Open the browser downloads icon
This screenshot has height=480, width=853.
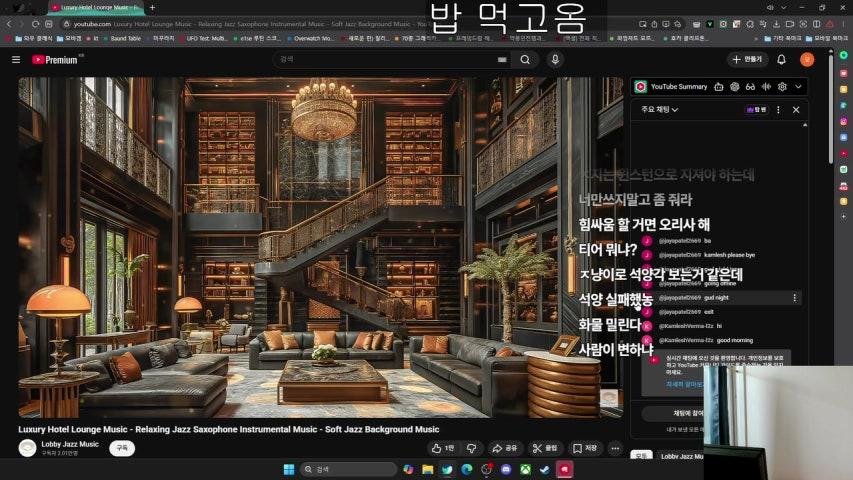pyautogui.click(x=776, y=24)
